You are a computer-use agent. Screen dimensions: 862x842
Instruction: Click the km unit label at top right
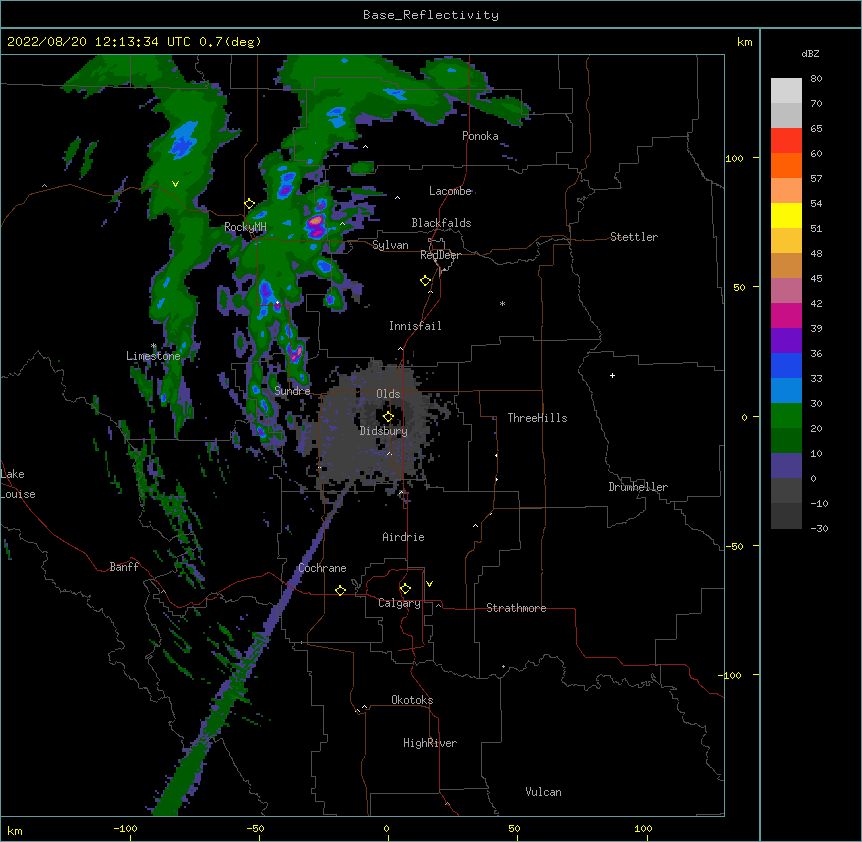744,42
